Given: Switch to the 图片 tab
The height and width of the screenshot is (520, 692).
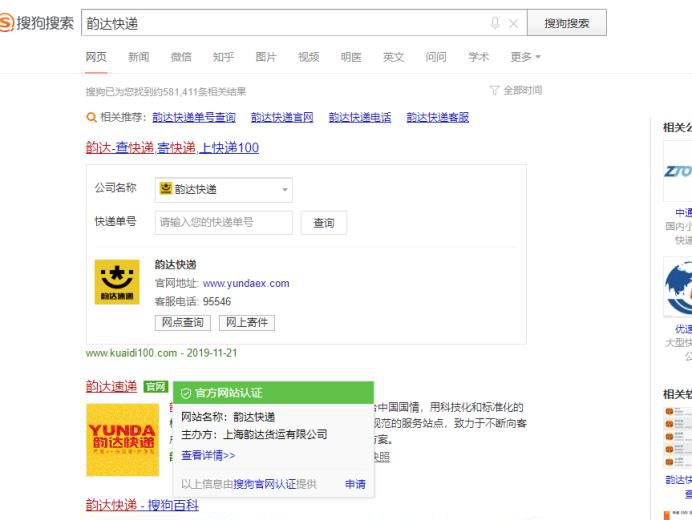Looking at the screenshot, I should 266,57.
